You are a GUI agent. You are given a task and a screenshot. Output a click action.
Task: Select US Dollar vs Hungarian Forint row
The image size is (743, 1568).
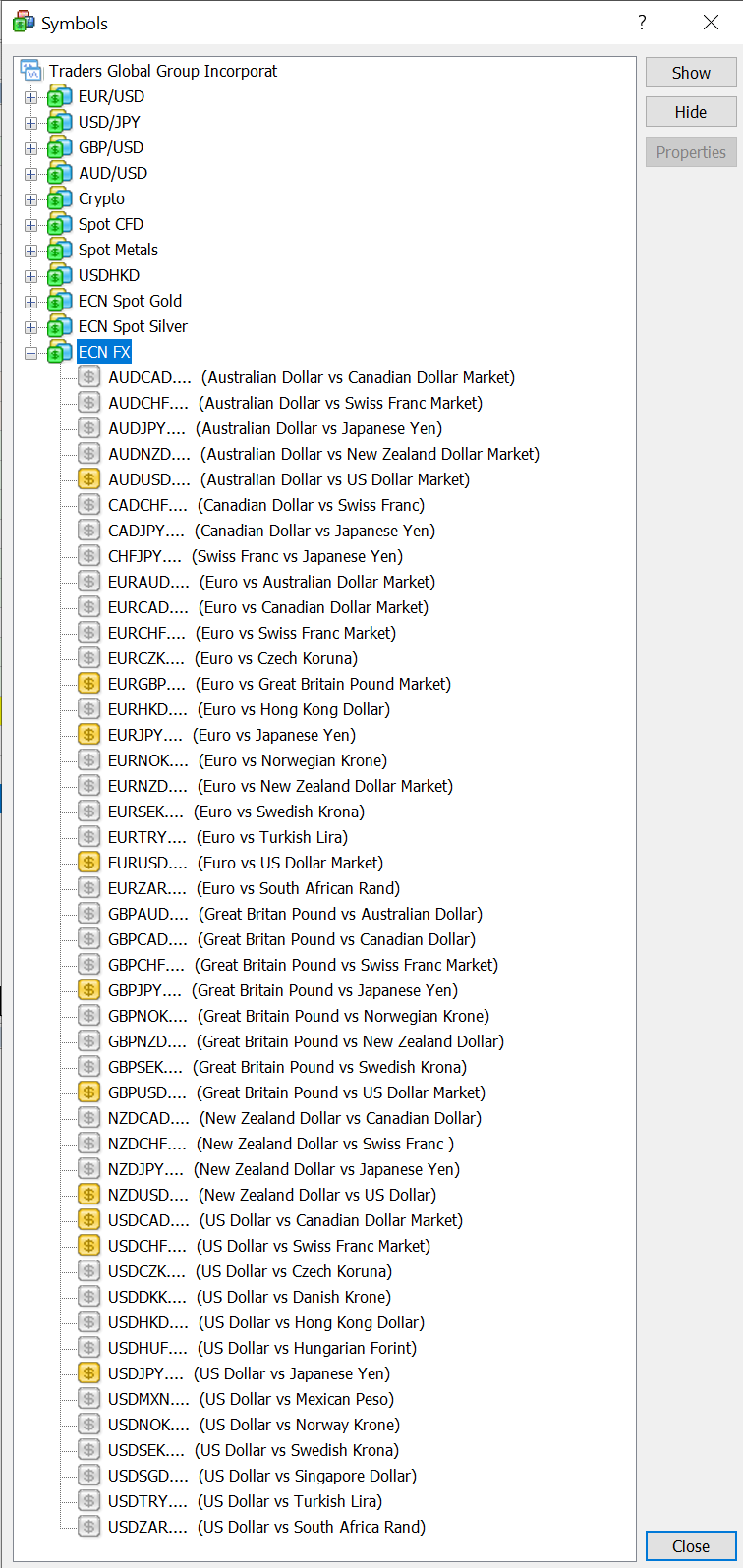262,1348
